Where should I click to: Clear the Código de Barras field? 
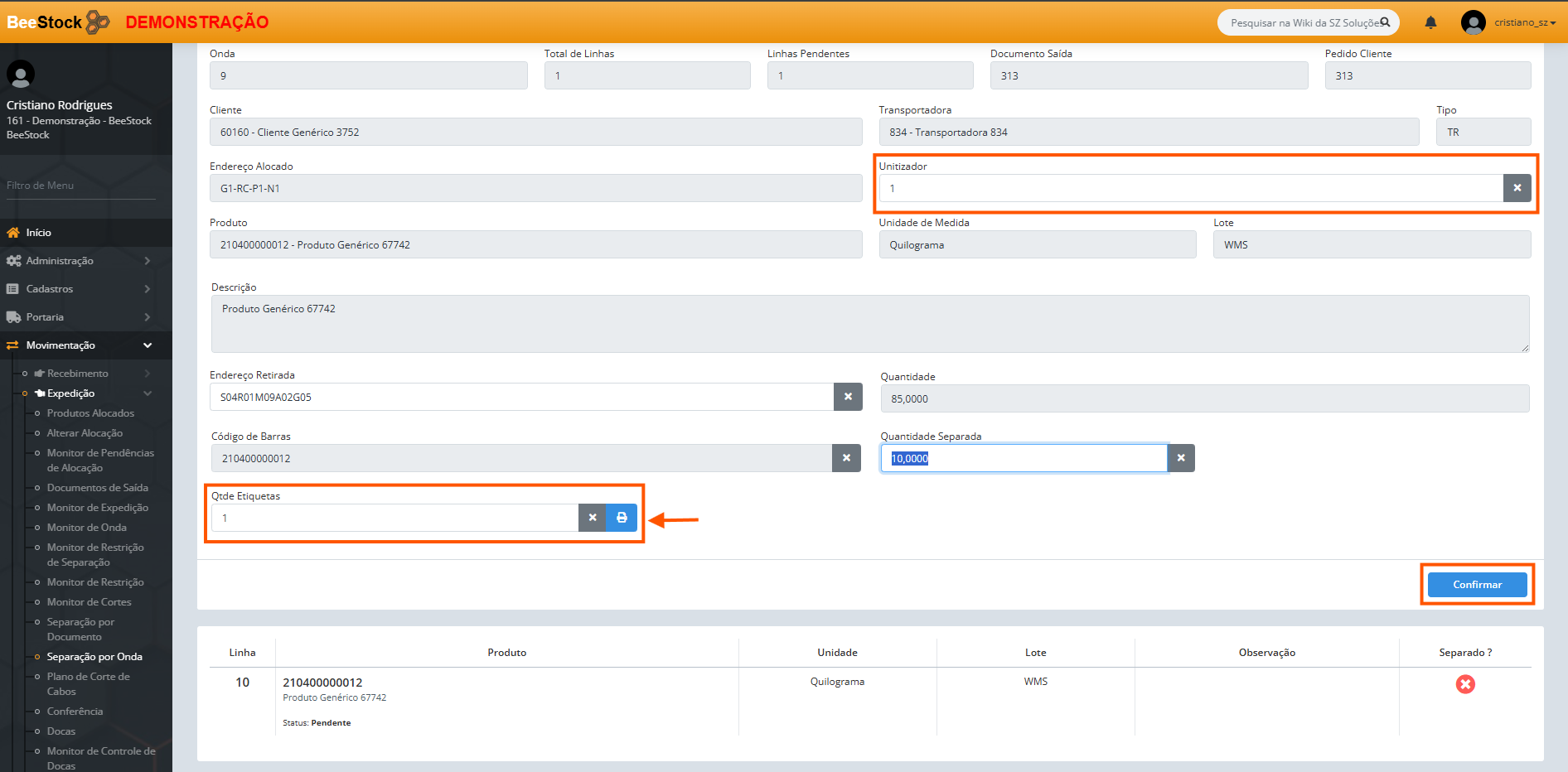point(846,458)
